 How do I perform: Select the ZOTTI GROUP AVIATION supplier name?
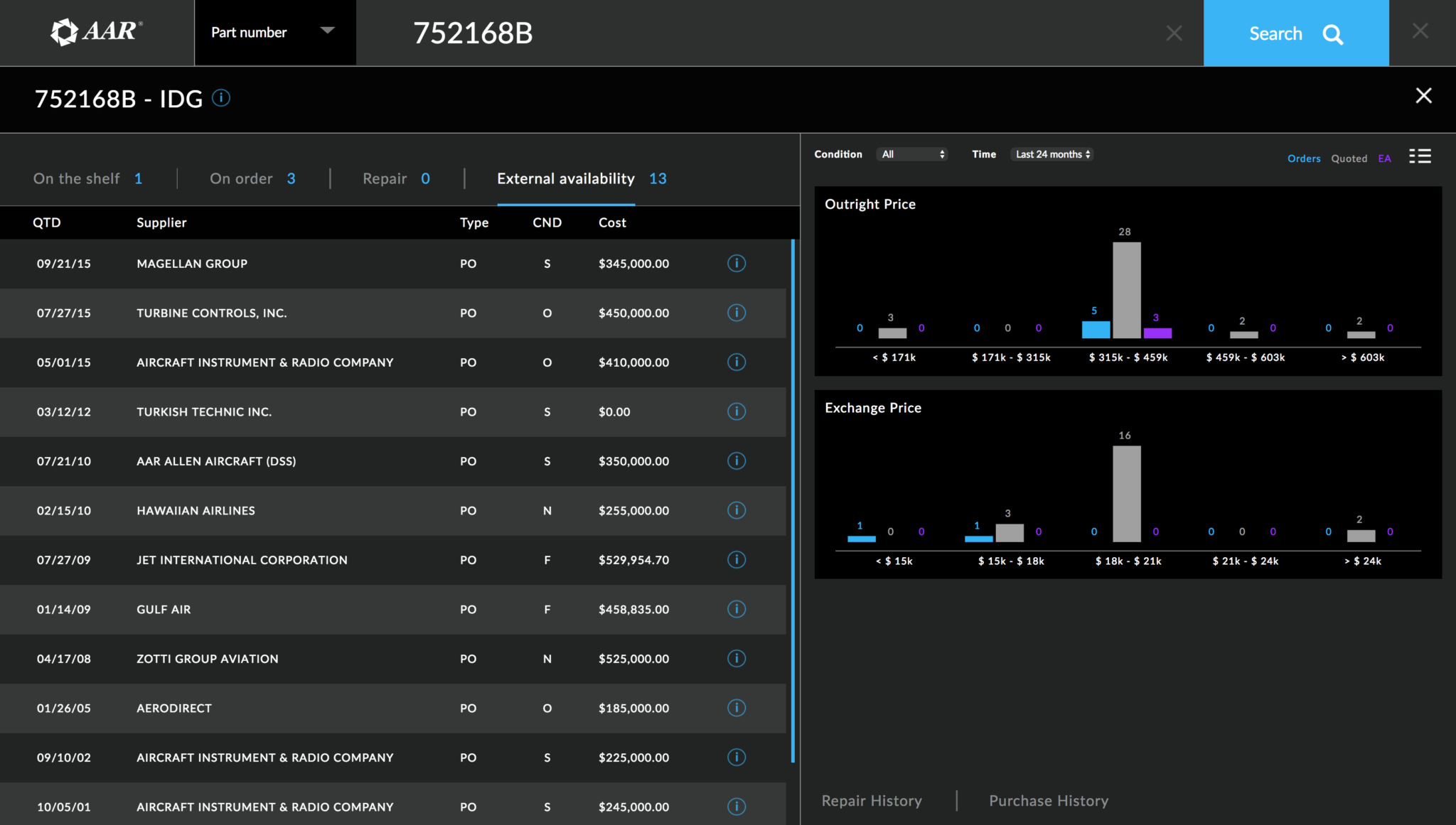tap(208, 659)
